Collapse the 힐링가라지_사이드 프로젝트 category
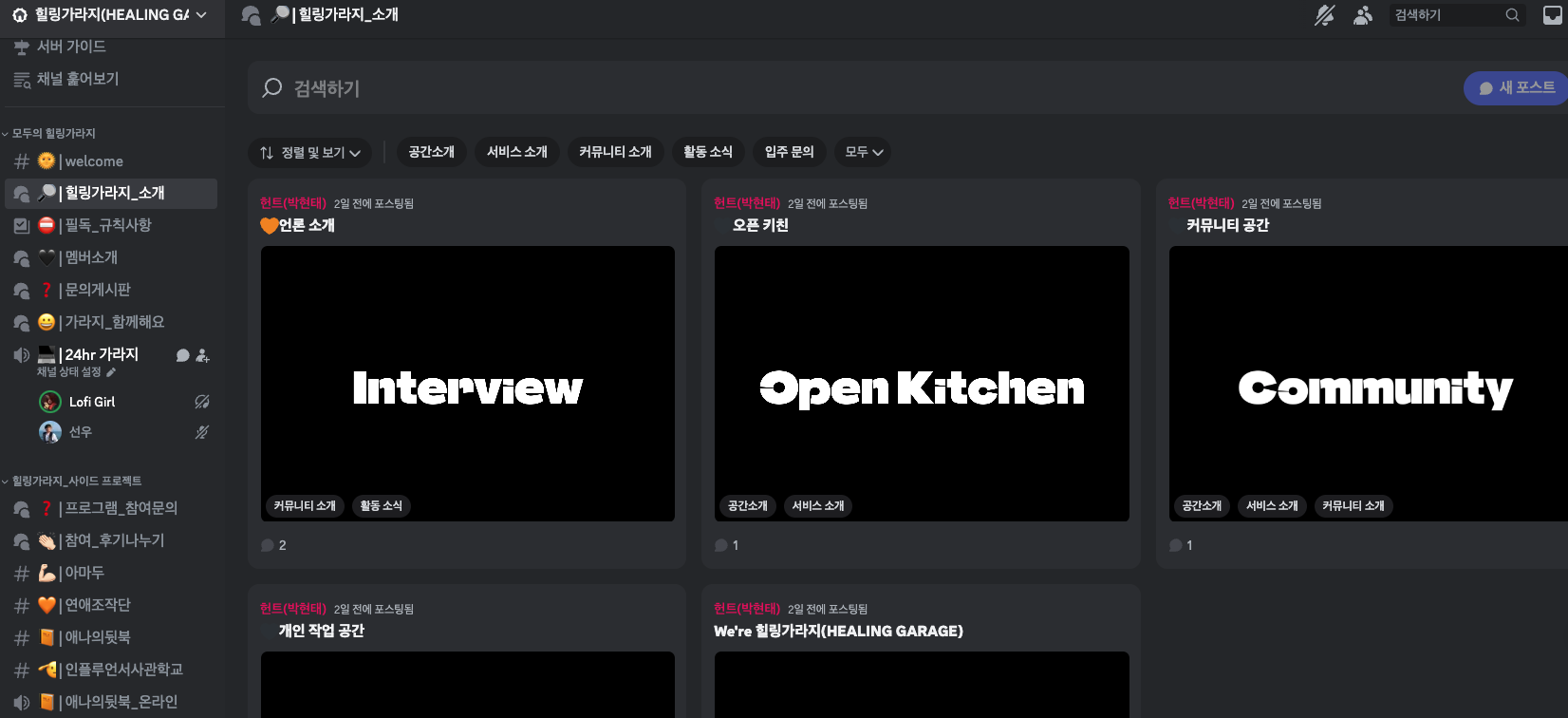This screenshot has height=718, width=1568. (x=76, y=482)
